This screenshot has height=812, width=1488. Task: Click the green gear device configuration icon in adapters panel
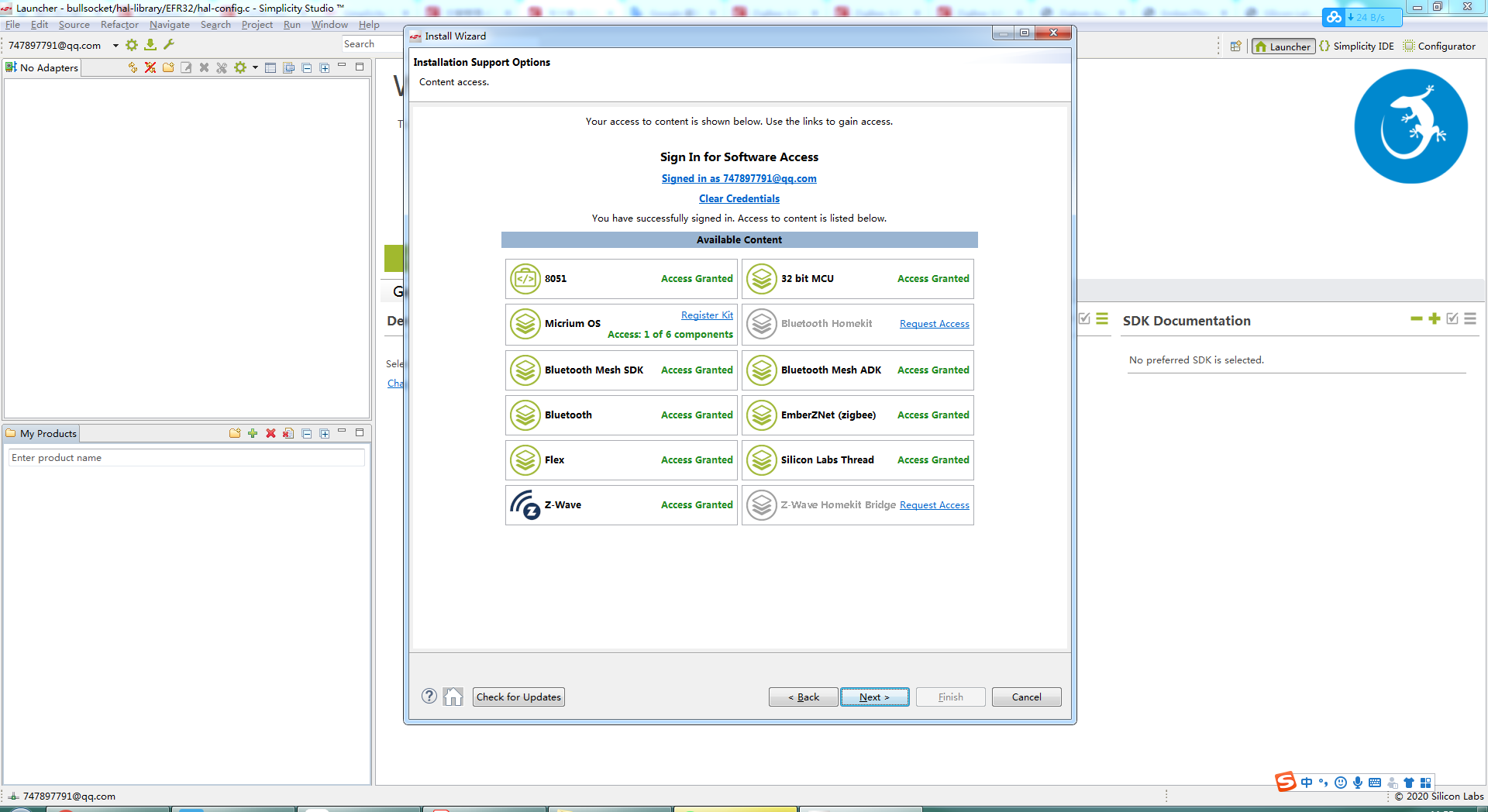coord(240,67)
